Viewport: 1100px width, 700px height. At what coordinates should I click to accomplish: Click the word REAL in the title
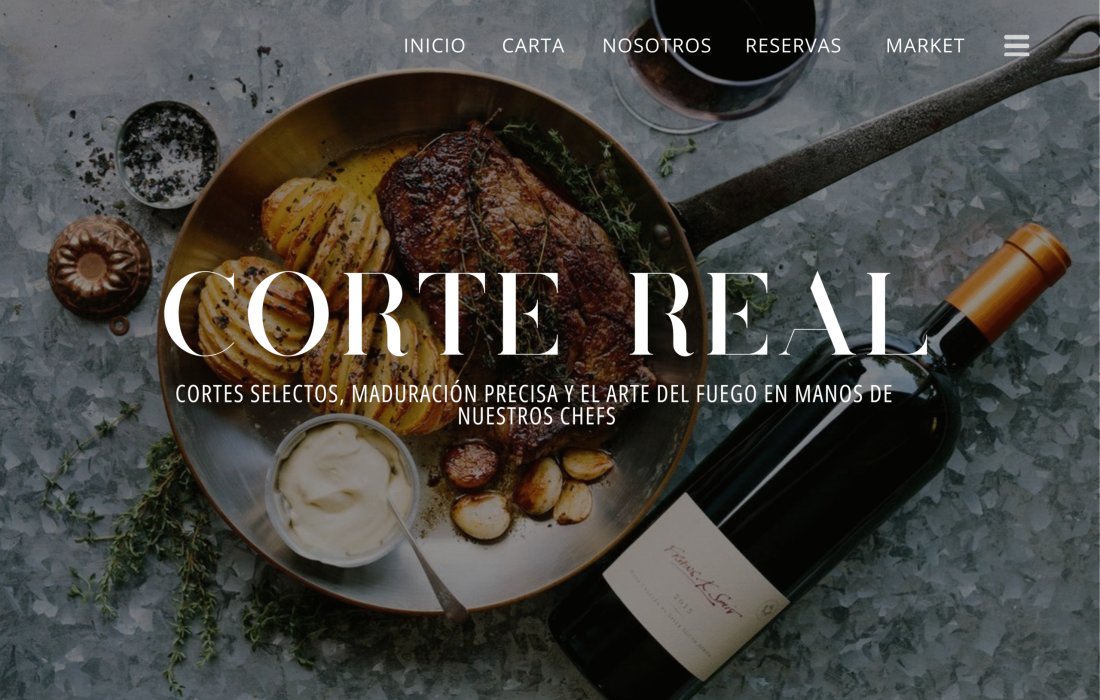[x=780, y=314]
